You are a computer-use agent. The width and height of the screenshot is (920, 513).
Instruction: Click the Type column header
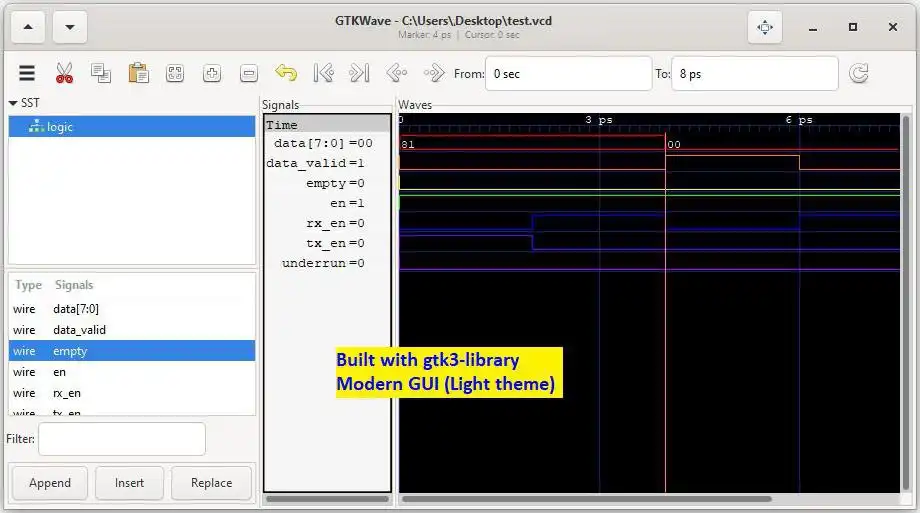coord(28,285)
